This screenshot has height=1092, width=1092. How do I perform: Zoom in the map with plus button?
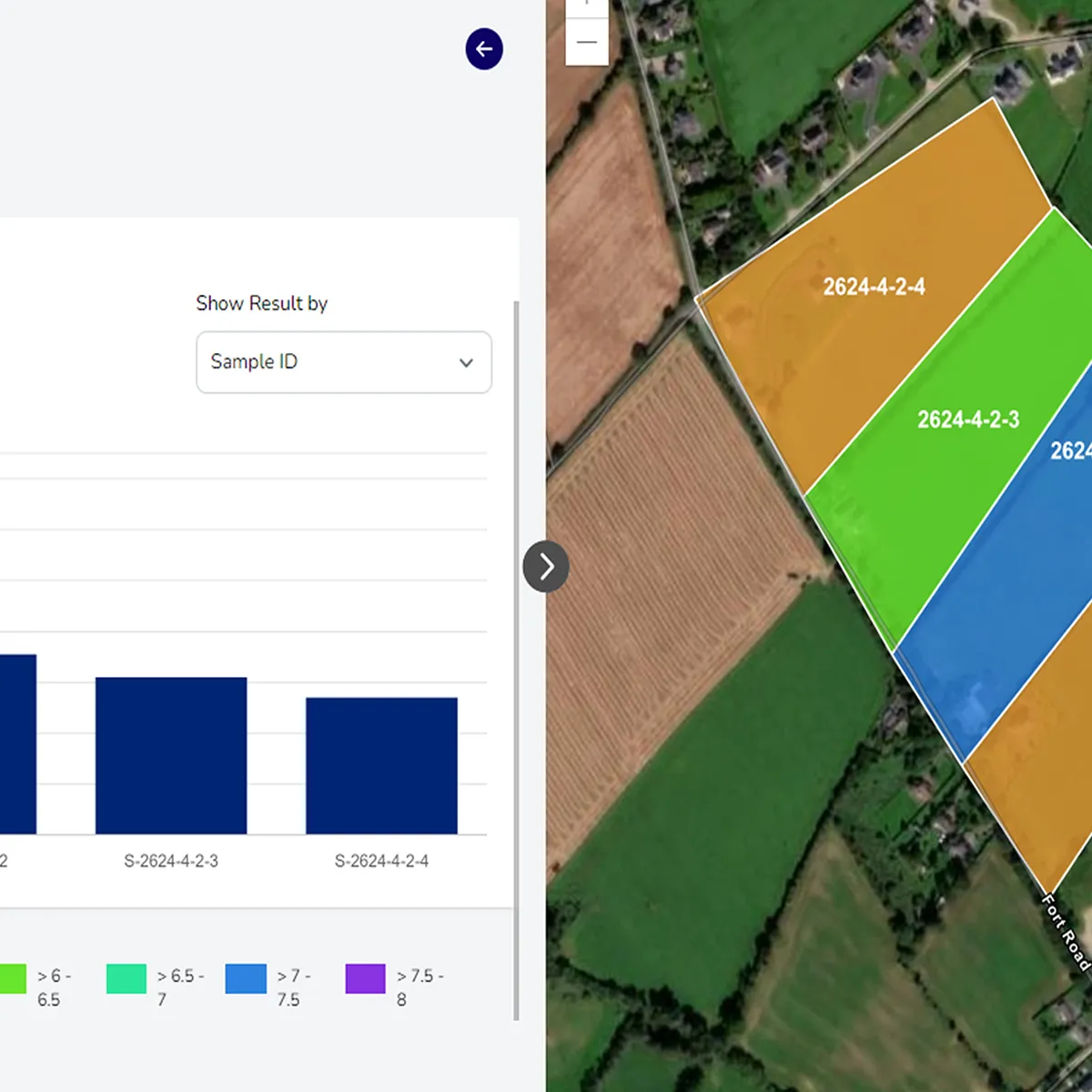tap(587, 5)
